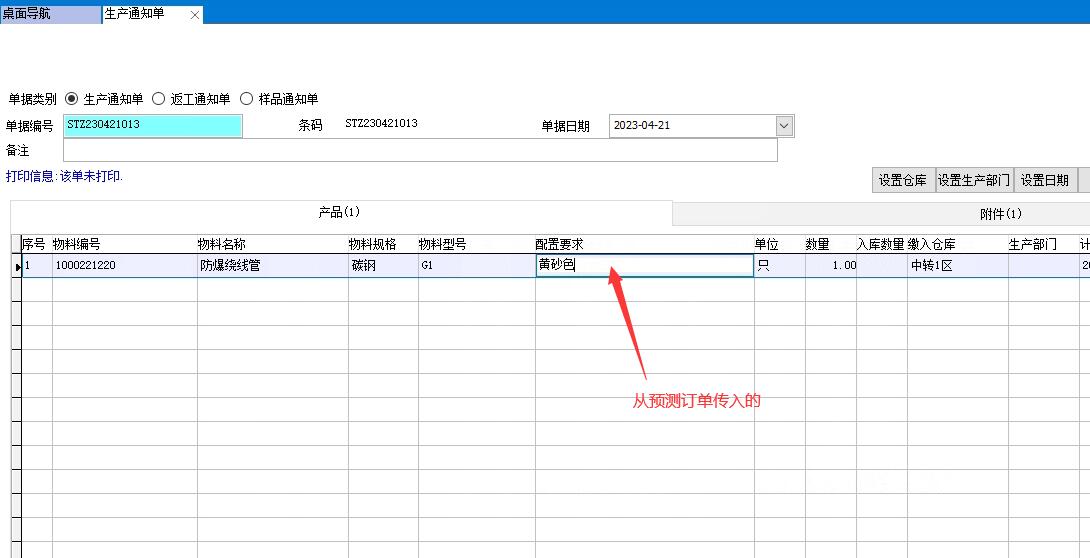
Task: Select the 生产通知单 radio button
Action: tap(72, 99)
